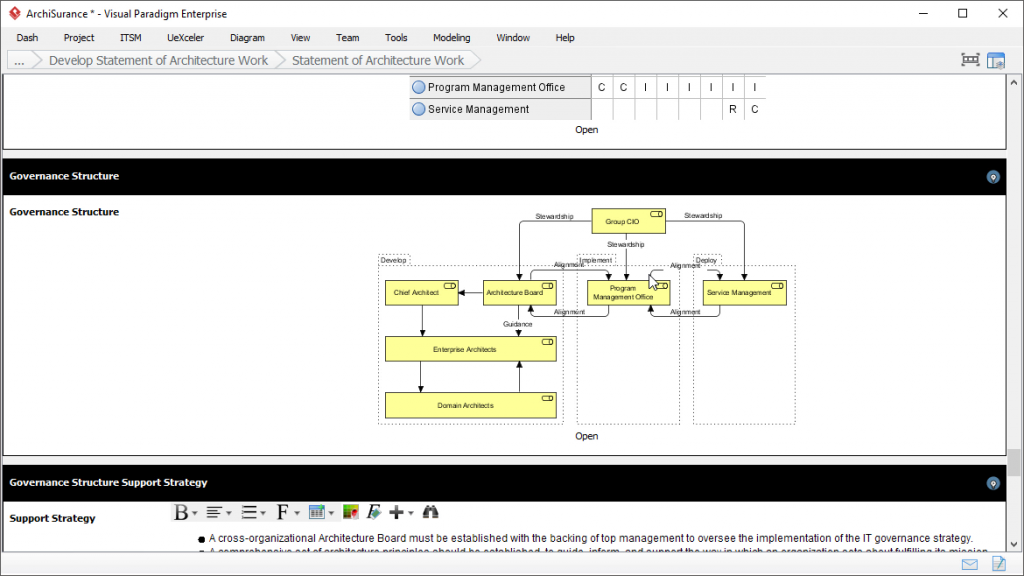Open the UeXceler menu
This screenshot has height=576, width=1024.
tap(185, 38)
